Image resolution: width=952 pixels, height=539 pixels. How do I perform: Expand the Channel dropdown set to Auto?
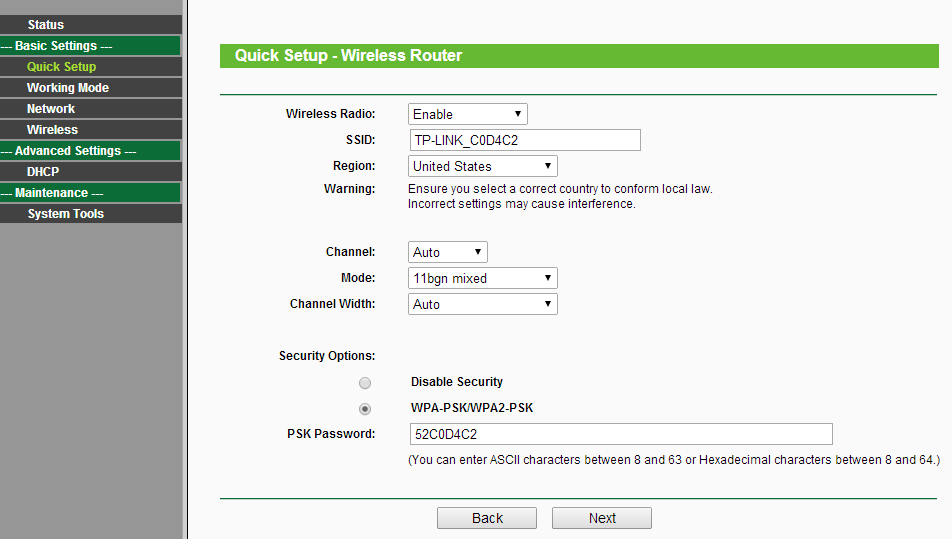(447, 252)
